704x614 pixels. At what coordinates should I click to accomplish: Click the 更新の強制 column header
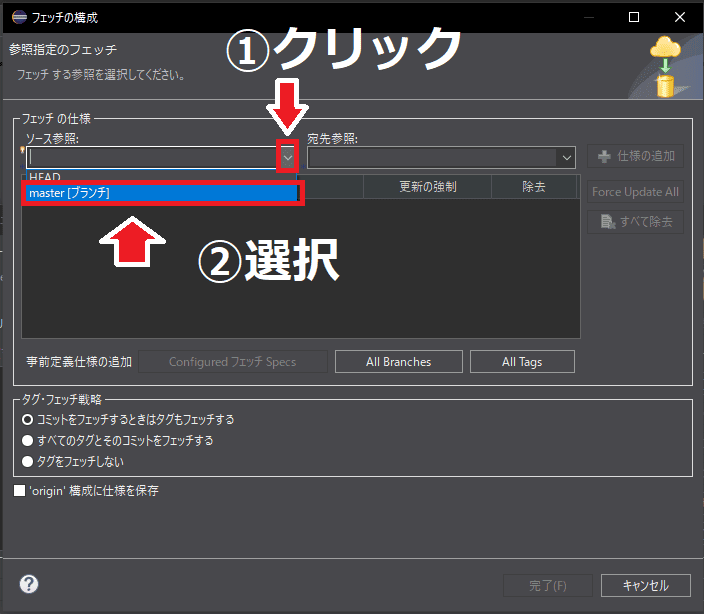click(427, 187)
